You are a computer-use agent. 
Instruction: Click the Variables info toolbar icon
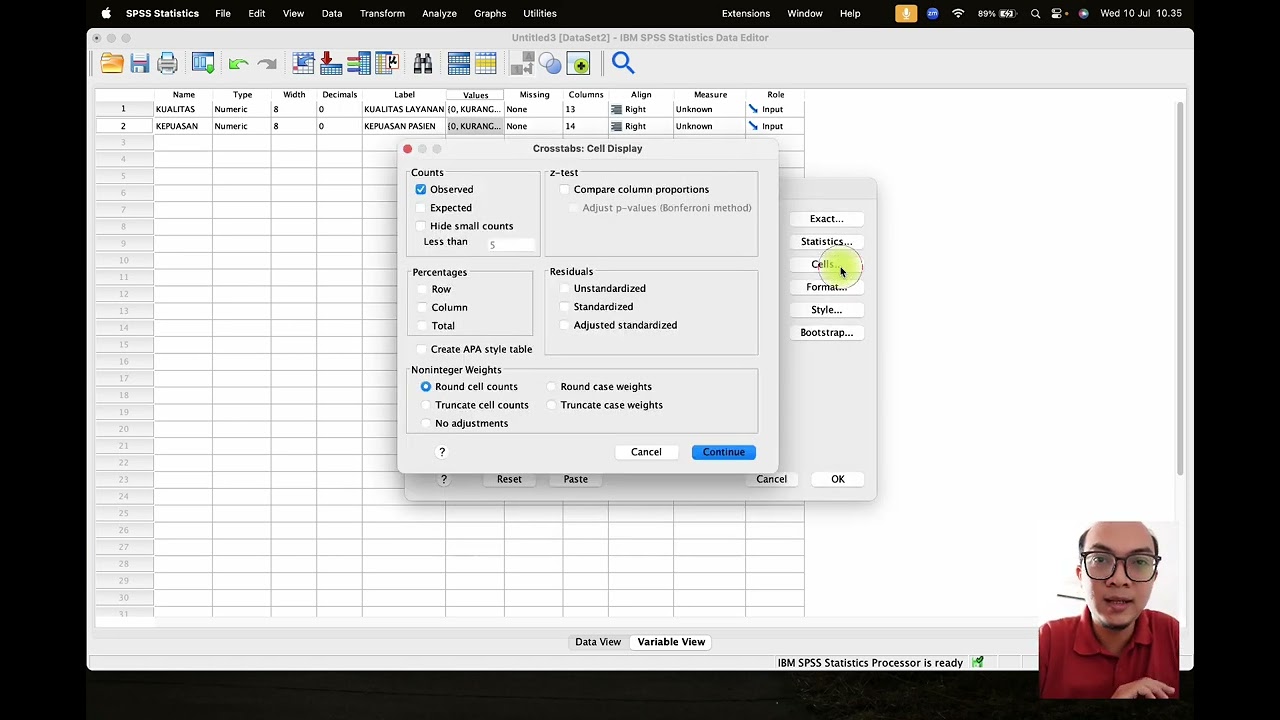click(359, 64)
